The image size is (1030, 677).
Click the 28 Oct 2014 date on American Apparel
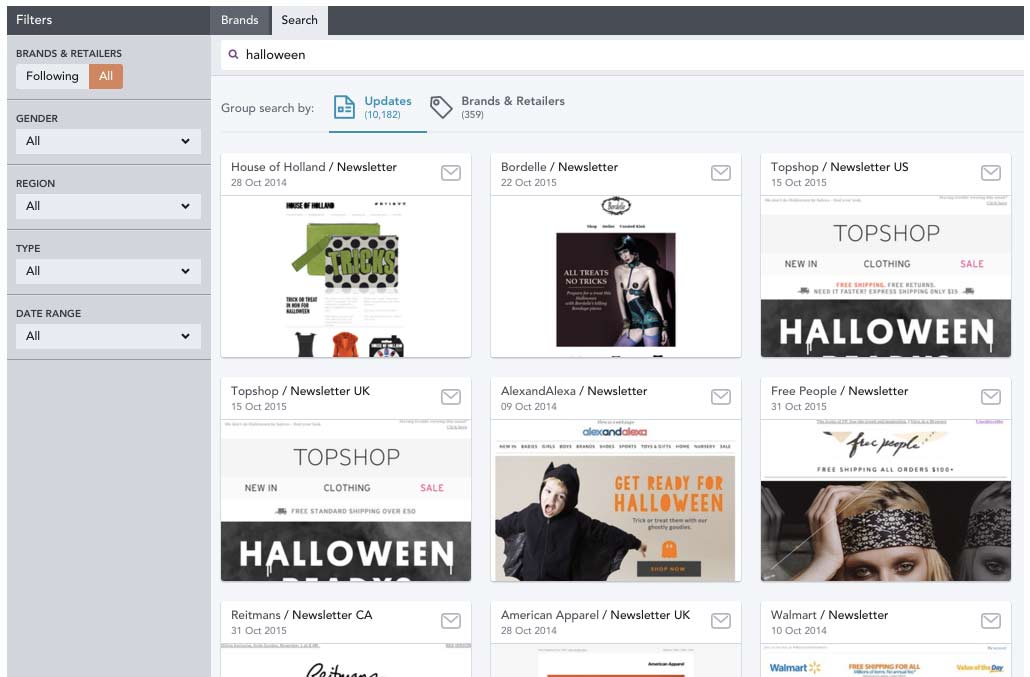[529, 630]
